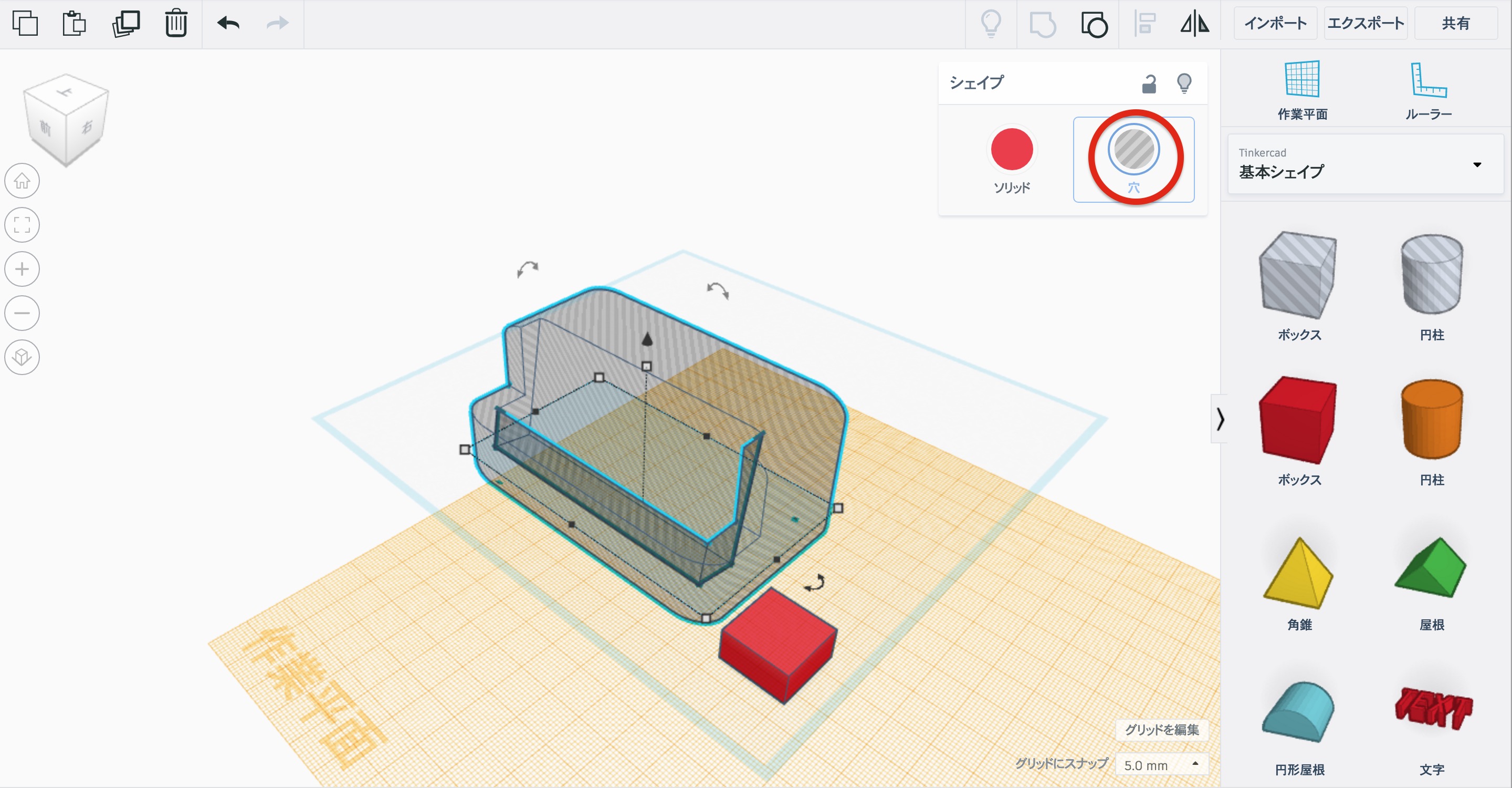Click the mirror flip tool icon

coord(1194,24)
